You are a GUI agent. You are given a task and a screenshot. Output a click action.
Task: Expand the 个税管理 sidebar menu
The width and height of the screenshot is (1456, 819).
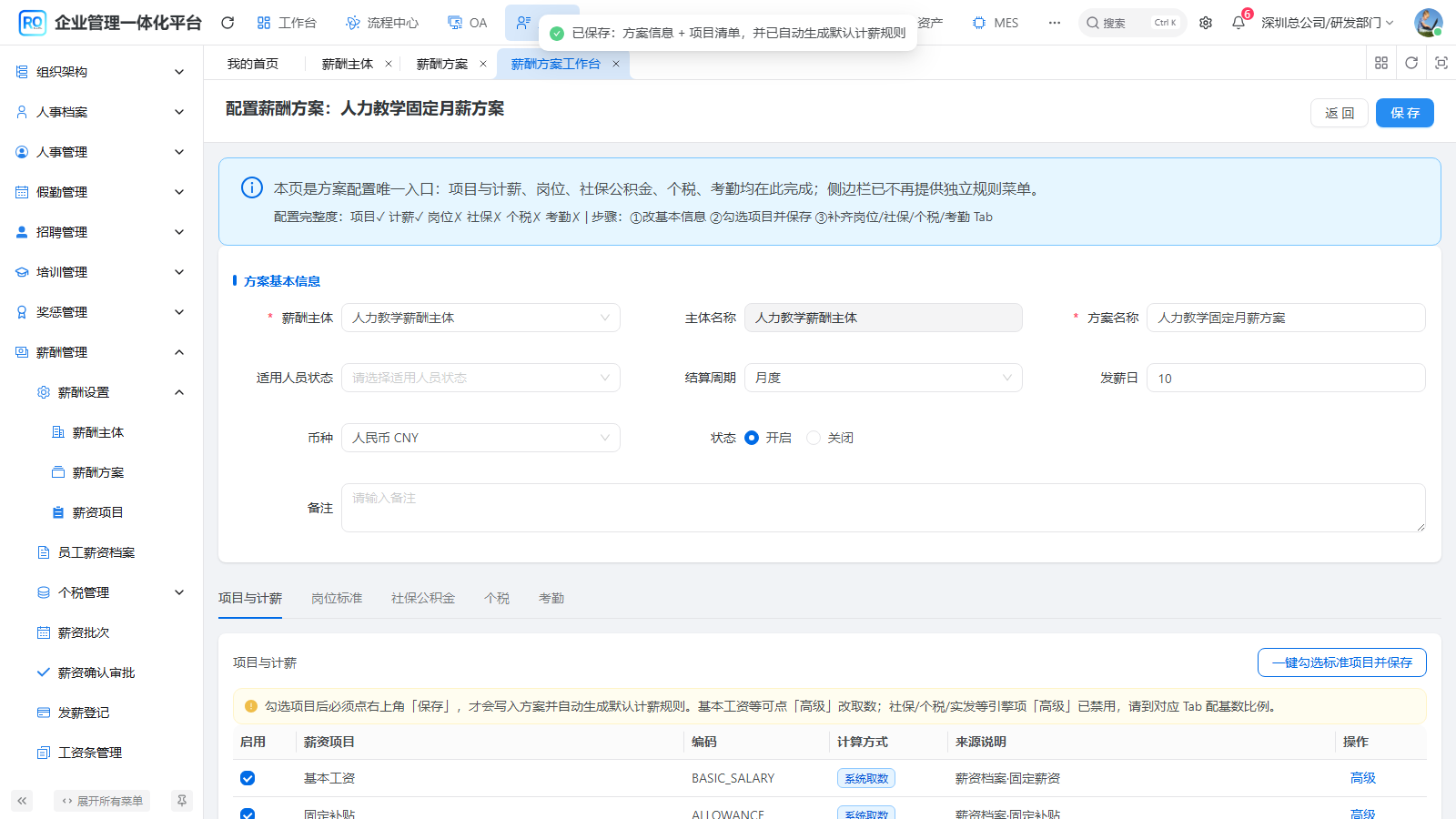pos(101,592)
